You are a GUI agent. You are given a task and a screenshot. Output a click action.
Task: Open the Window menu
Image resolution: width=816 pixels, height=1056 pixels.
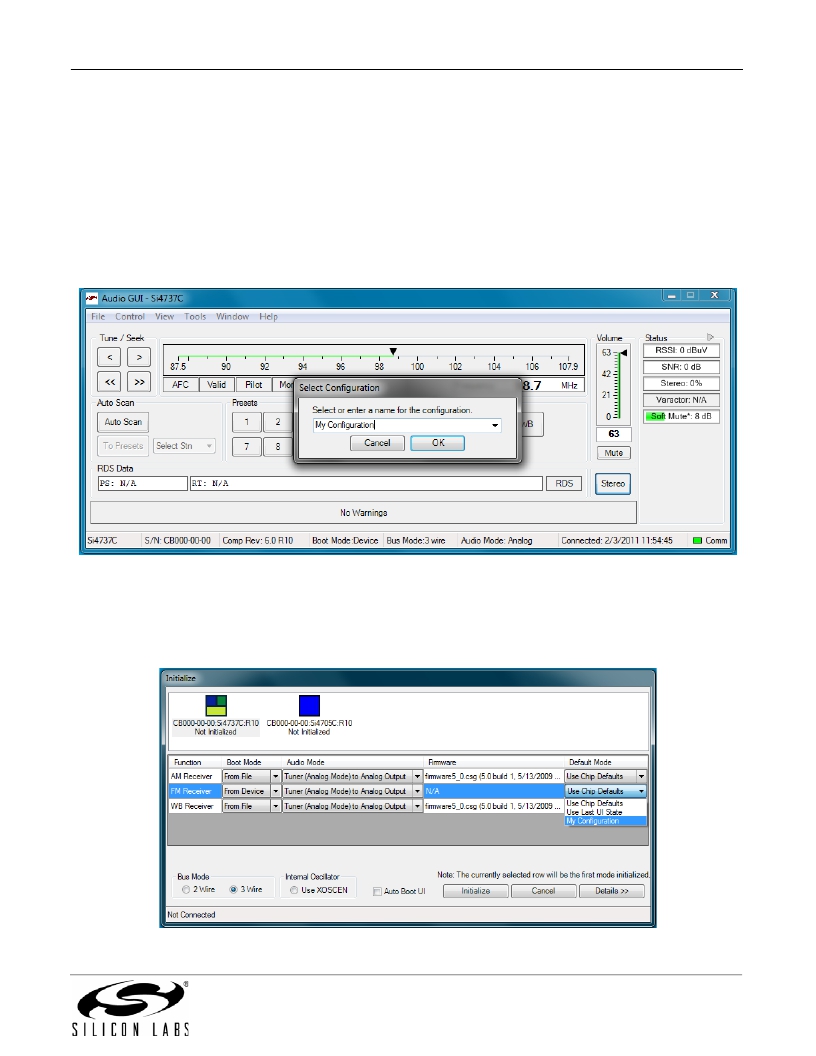pos(232,317)
